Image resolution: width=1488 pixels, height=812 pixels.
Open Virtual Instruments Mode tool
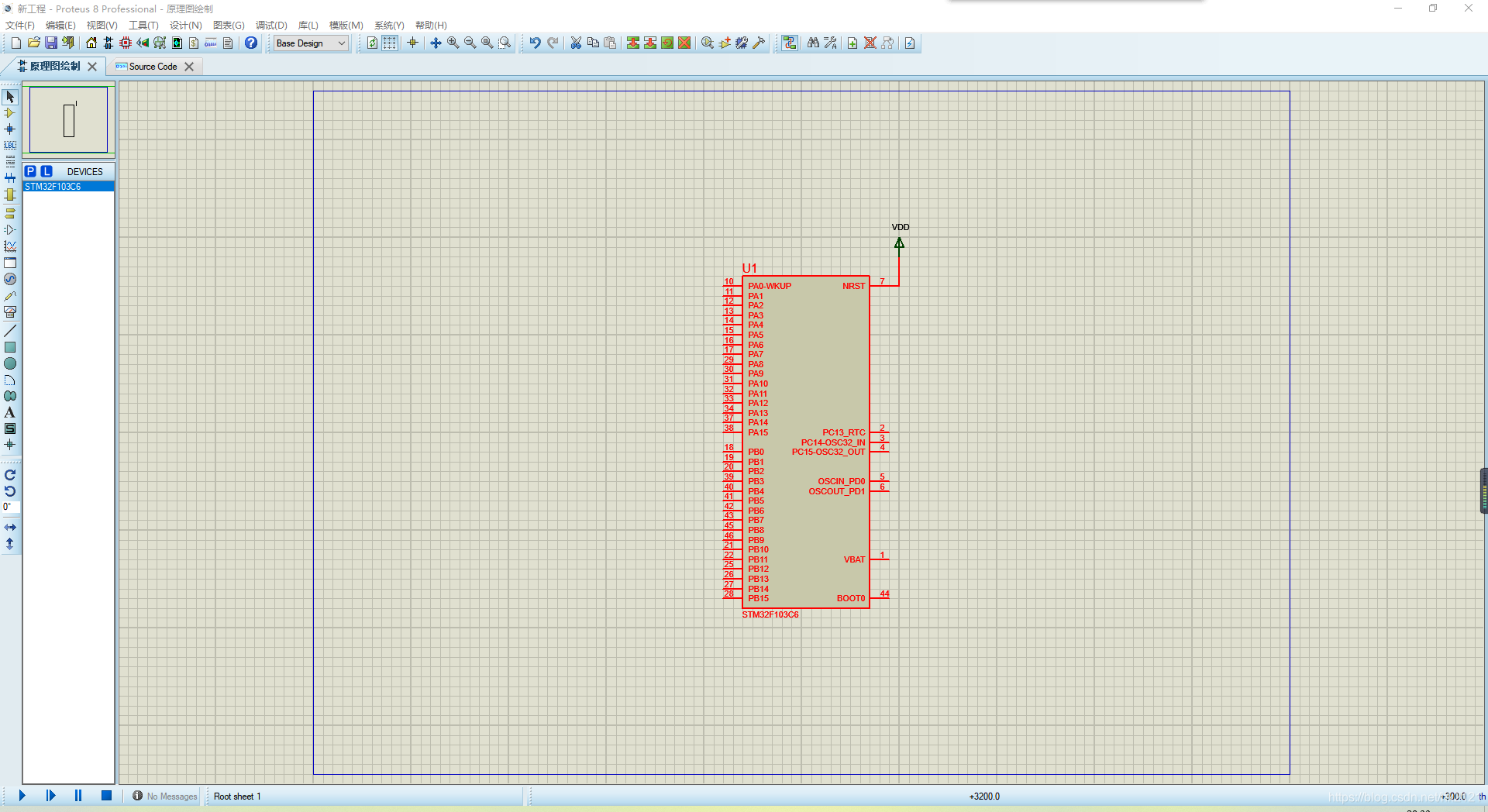click(x=10, y=312)
